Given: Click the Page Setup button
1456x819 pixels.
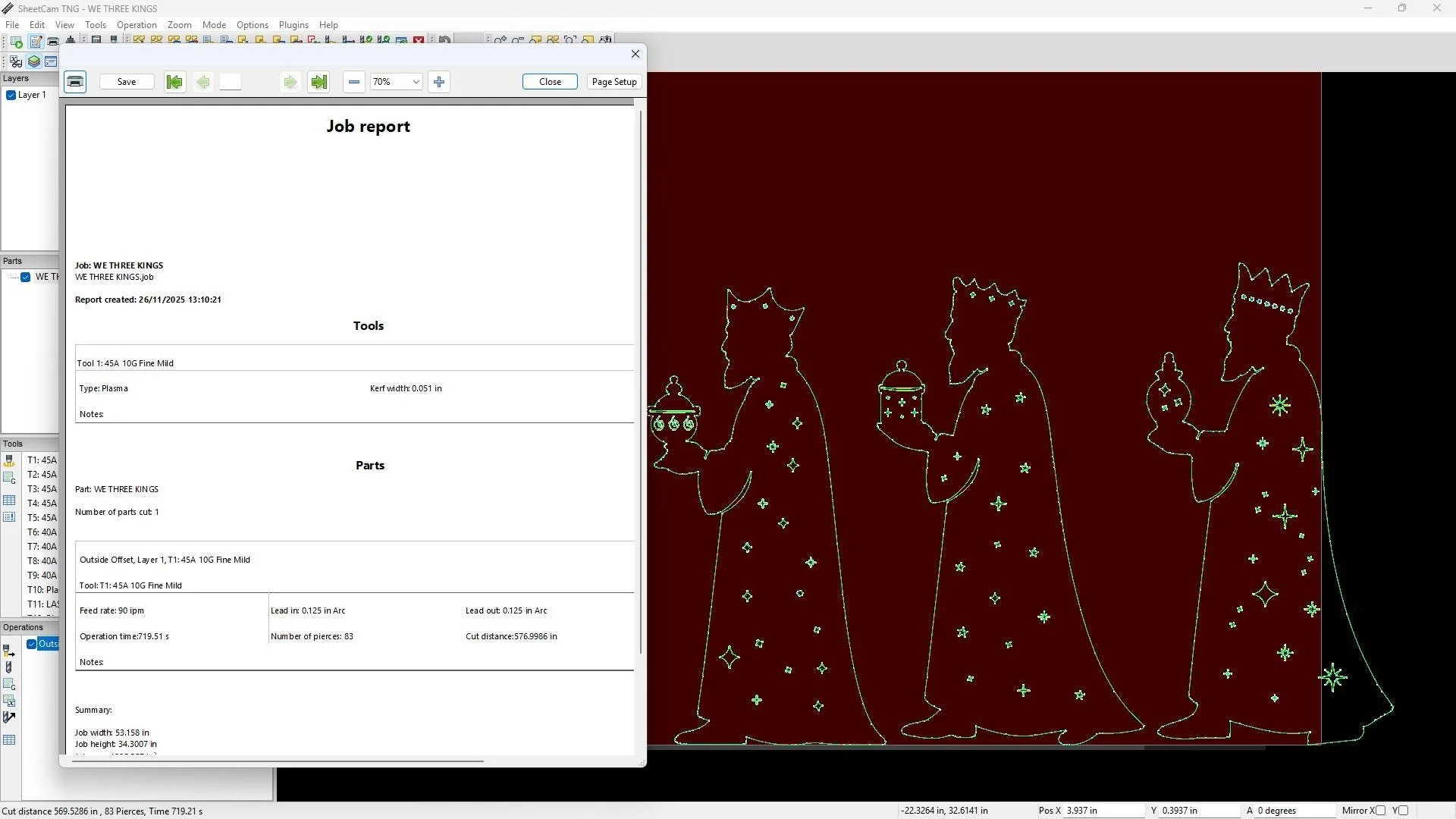Looking at the screenshot, I should 614,82.
